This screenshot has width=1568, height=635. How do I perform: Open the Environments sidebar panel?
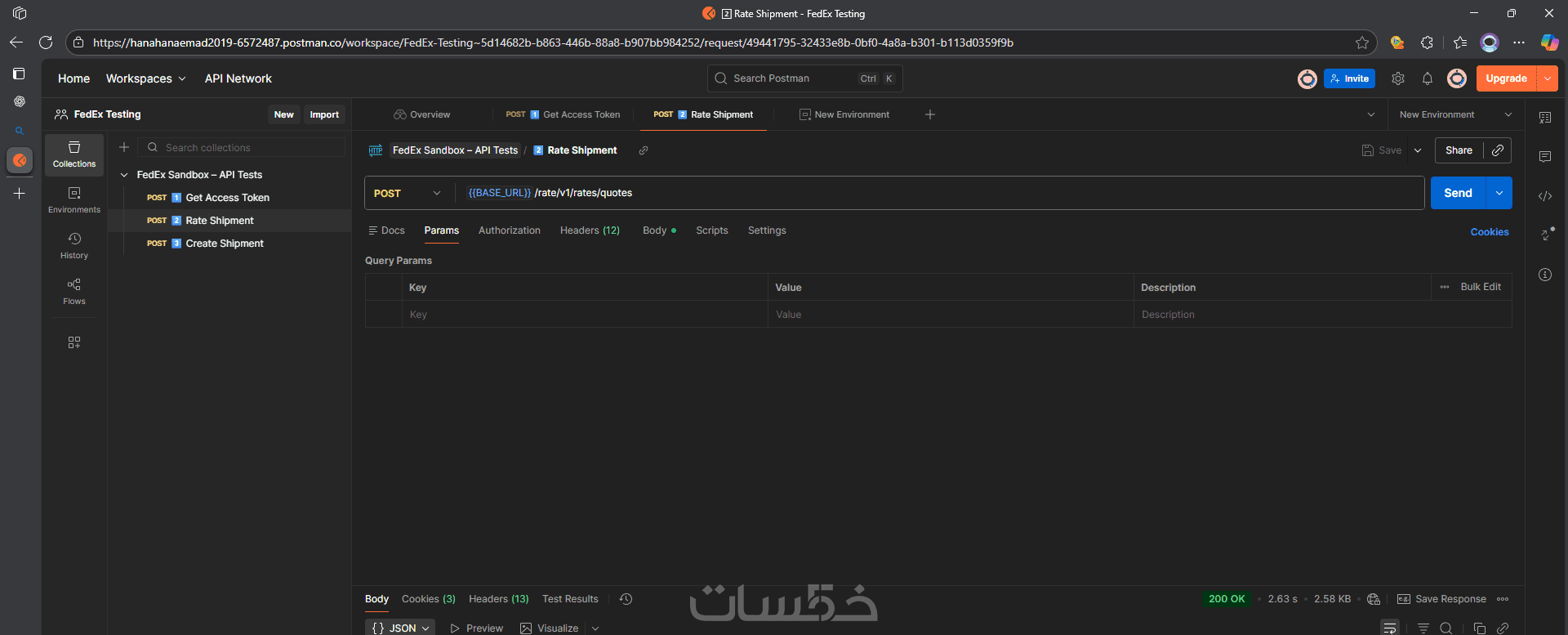pos(74,199)
